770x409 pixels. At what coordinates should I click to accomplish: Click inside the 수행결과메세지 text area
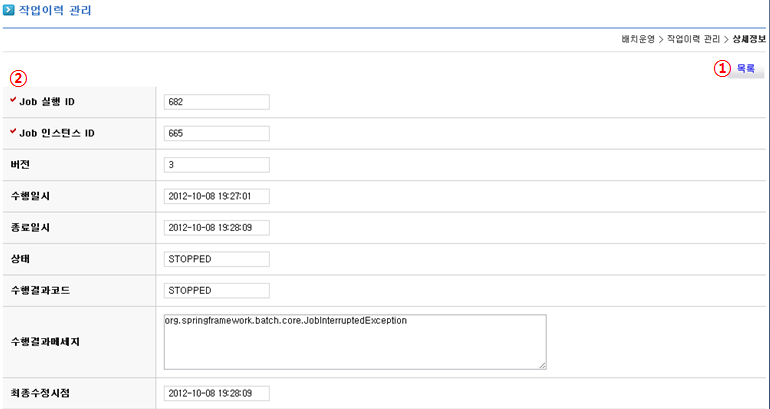coord(355,342)
